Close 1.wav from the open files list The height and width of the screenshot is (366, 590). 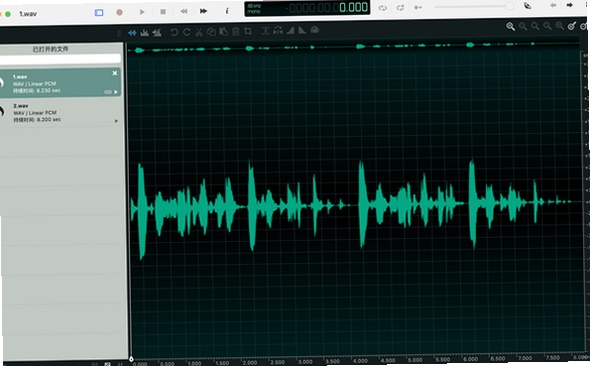(x=115, y=73)
